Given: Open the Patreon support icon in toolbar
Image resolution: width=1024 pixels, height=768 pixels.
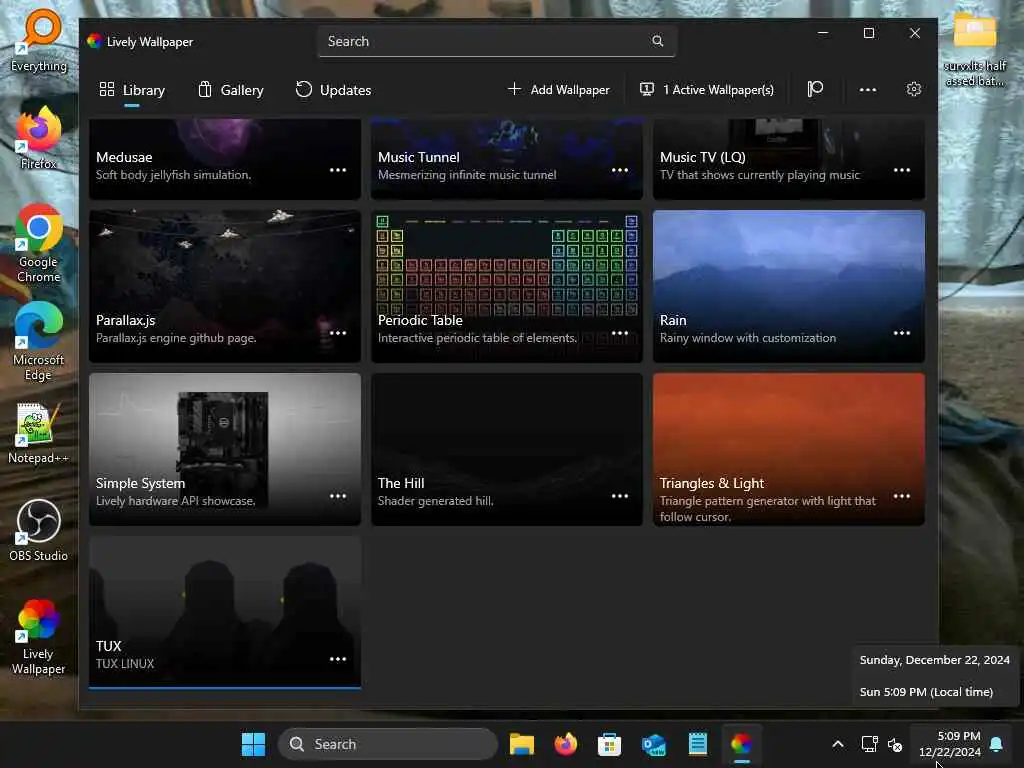Looking at the screenshot, I should pos(815,89).
